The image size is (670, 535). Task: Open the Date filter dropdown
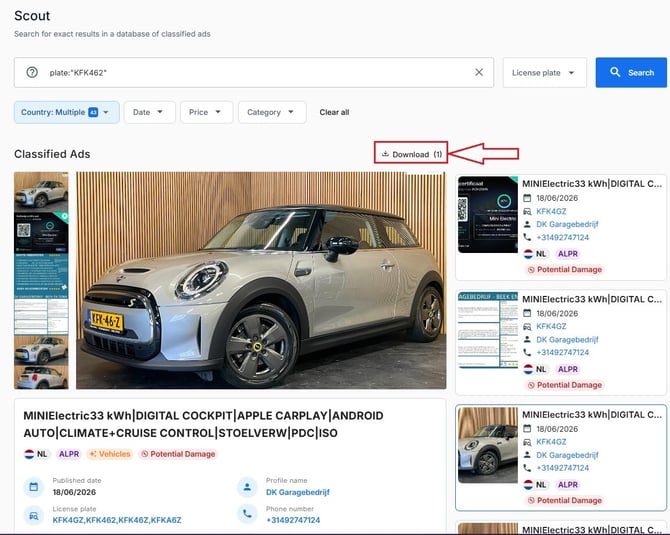tap(150, 112)
